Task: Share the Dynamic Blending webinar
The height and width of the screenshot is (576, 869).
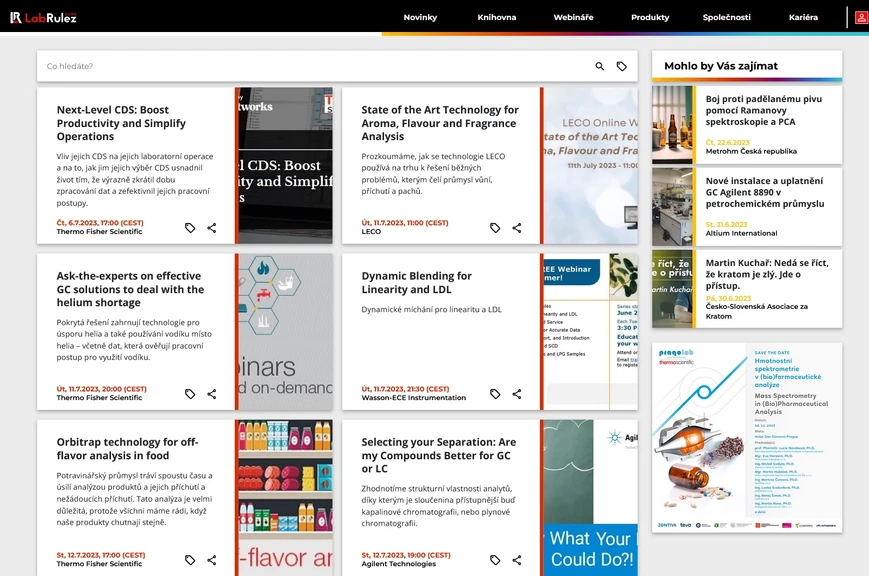Action: click(517, 394)
